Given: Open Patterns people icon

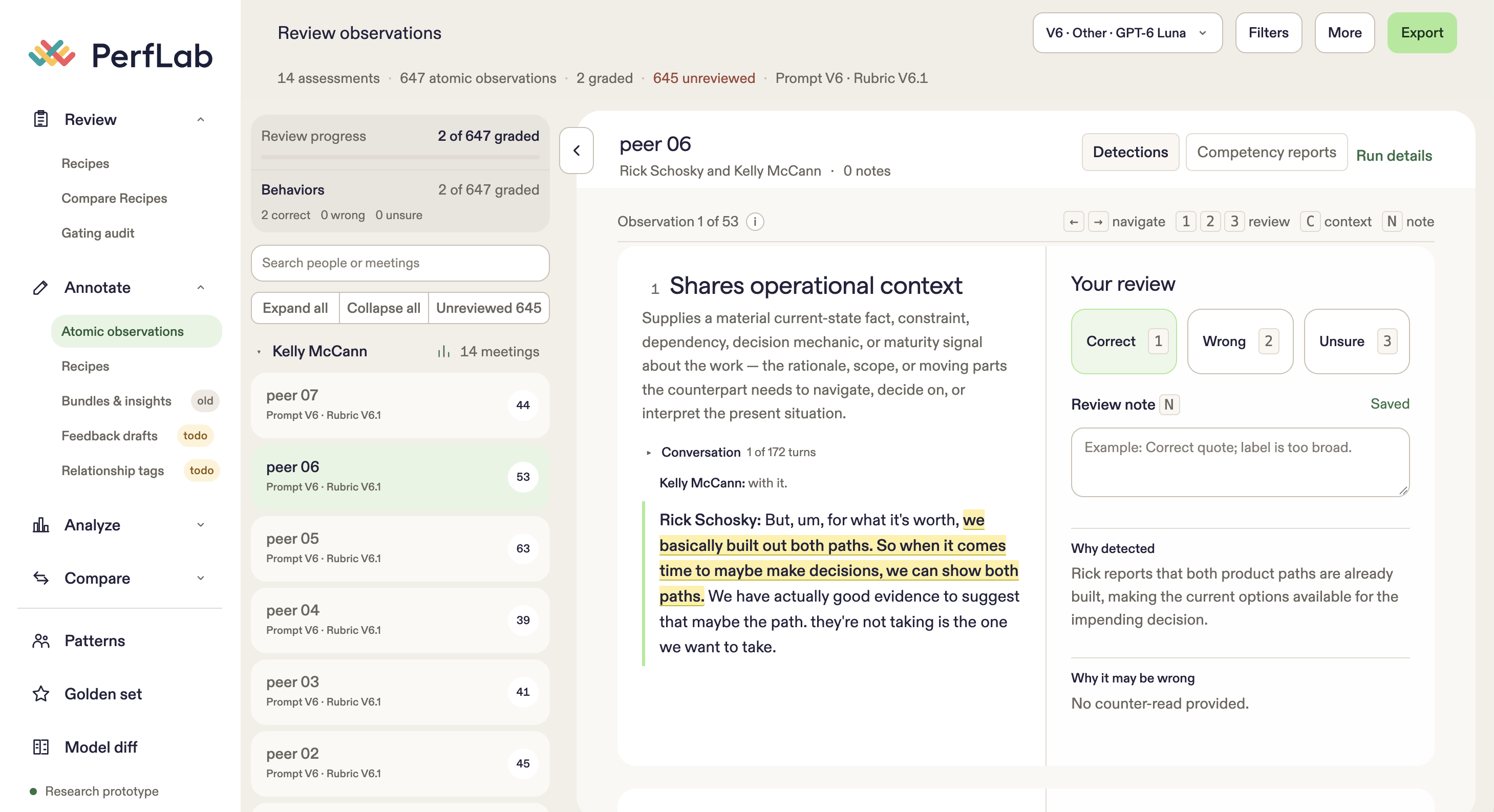Looking at the screenshot, I should [x=40, y=641].
